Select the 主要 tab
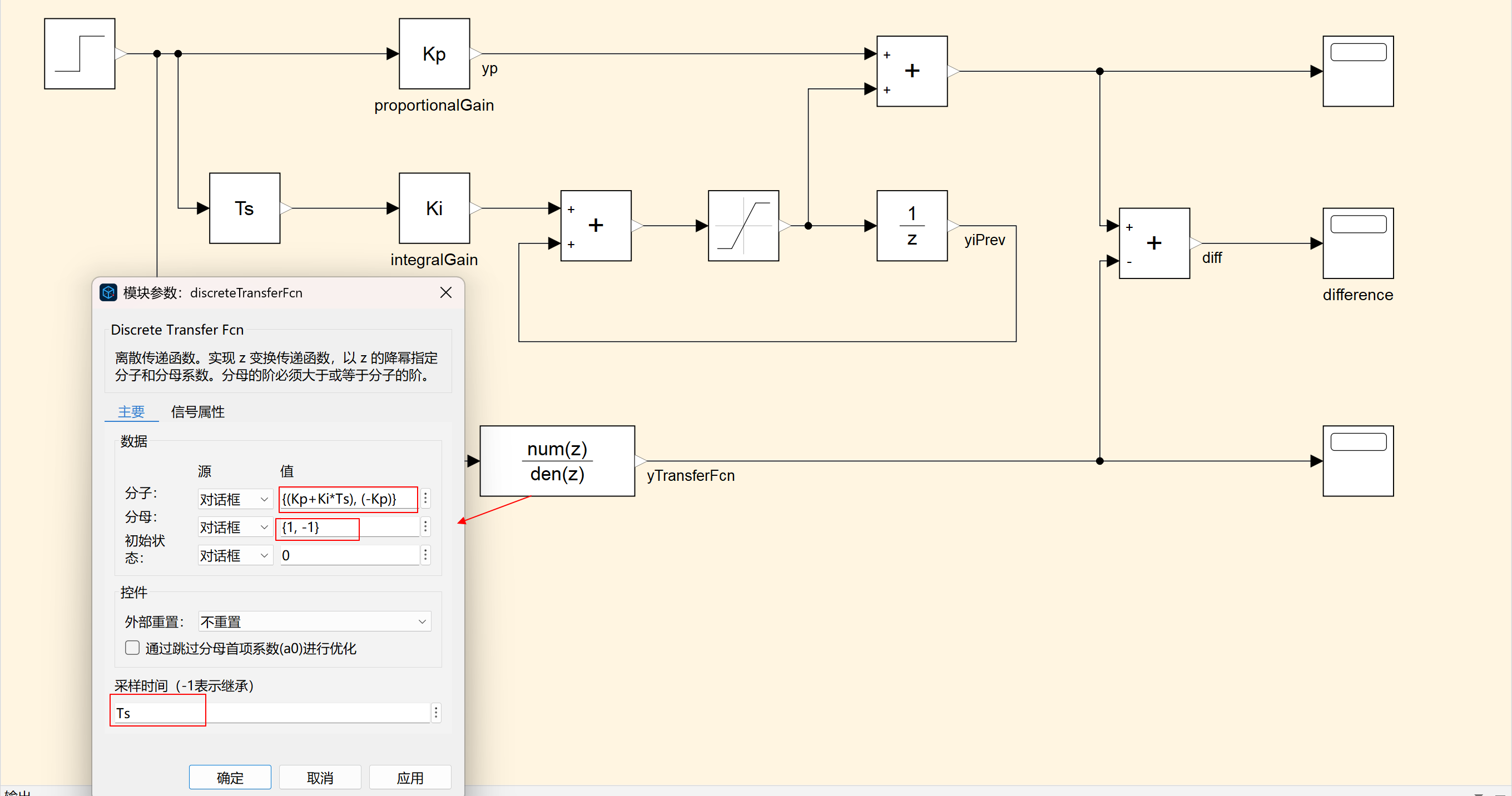 [131, 412]
